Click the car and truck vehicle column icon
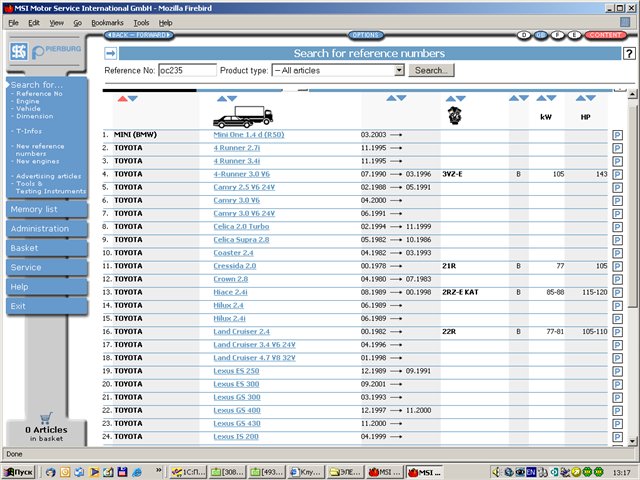This screenshot has height=480, width=640. click(x=243, y=117)
